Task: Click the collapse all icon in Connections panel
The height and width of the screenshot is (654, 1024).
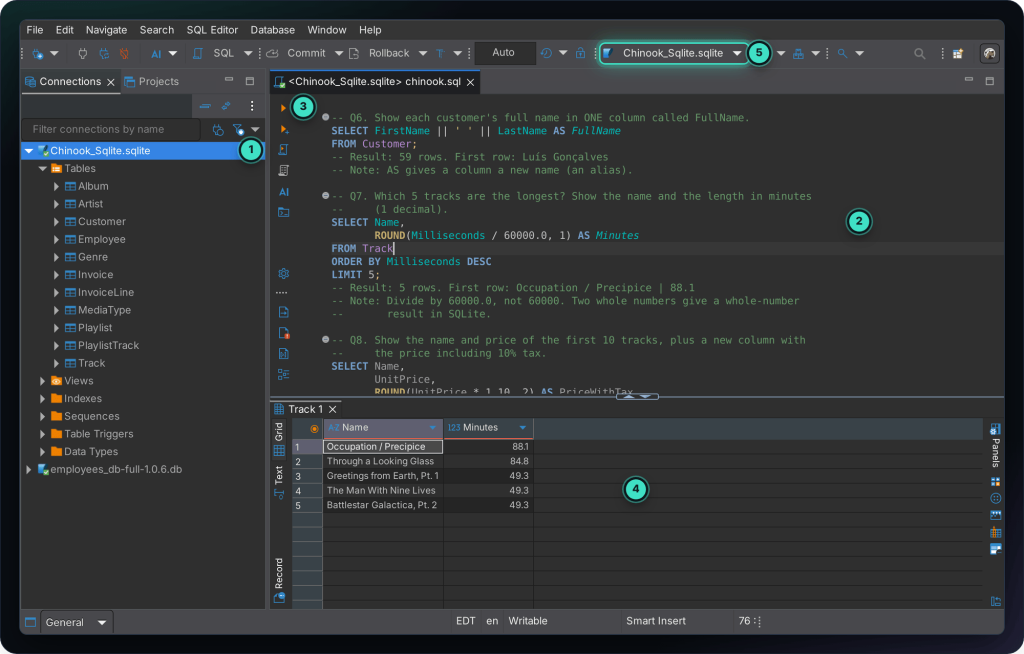Action: (205, 106)
